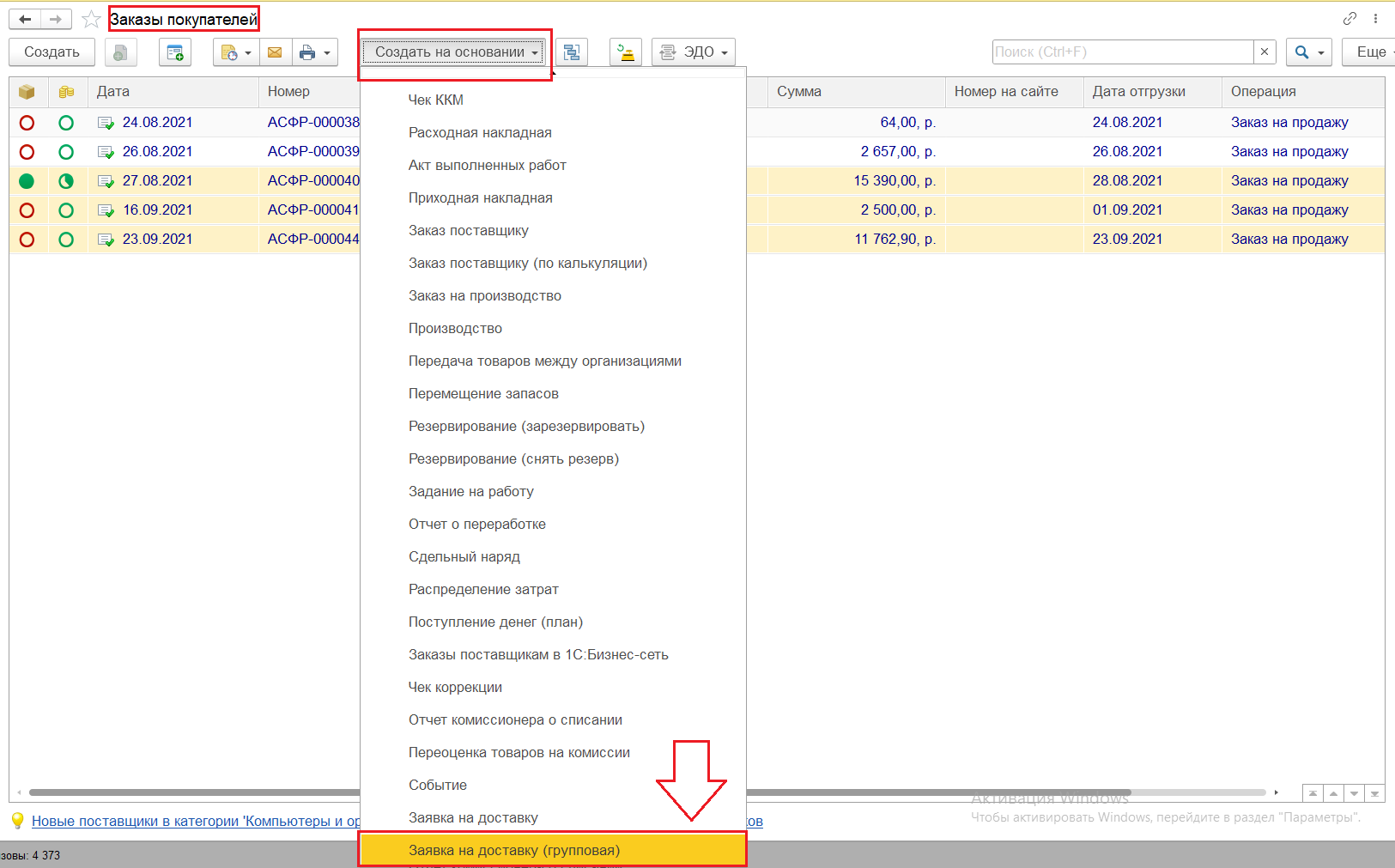Click the calendar with plus toolbar icon
Viewport: 1395px width, 868px height.
[x=175, y=52]
